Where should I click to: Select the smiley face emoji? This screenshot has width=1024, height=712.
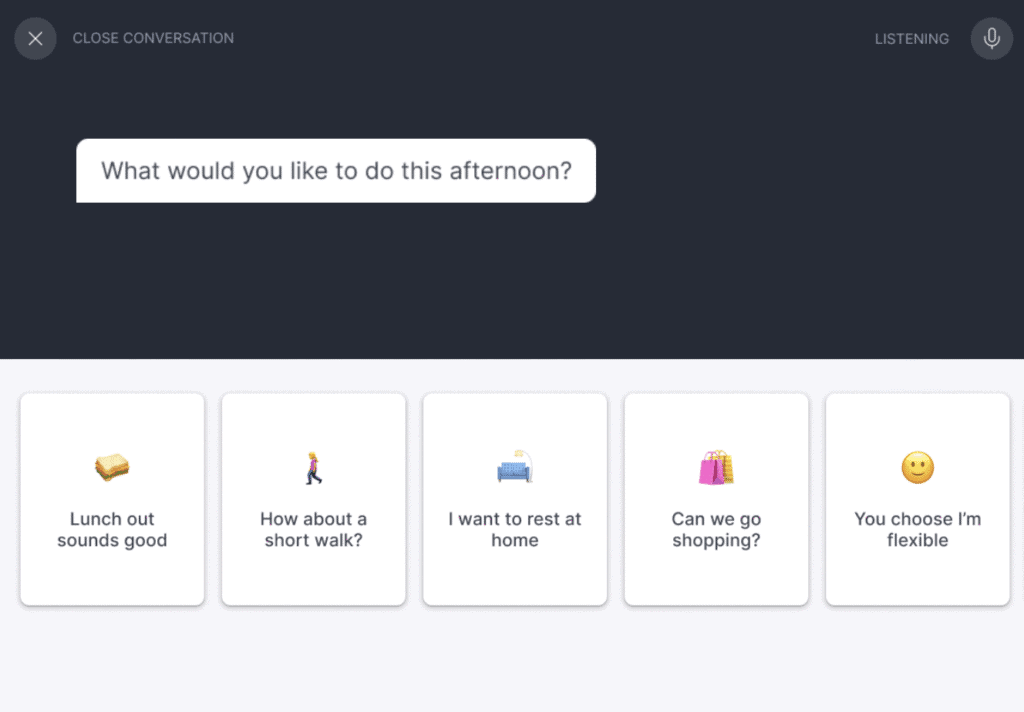[917, 467]
